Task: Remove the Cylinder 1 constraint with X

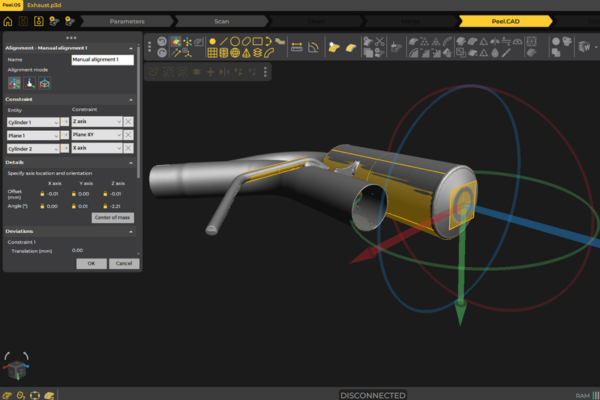Action: pos(129,121)
